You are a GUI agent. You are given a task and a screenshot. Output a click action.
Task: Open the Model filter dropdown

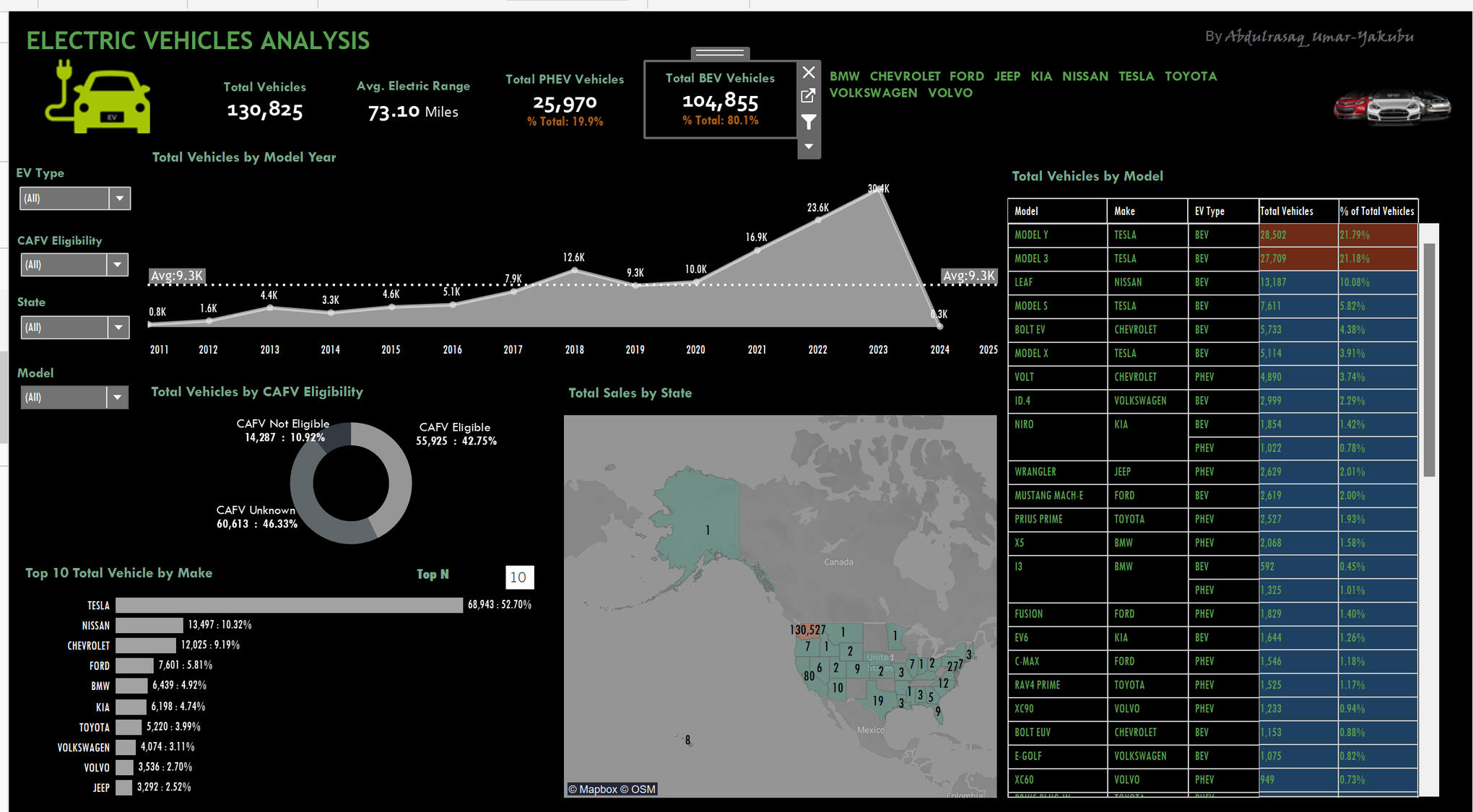[117, 397]
